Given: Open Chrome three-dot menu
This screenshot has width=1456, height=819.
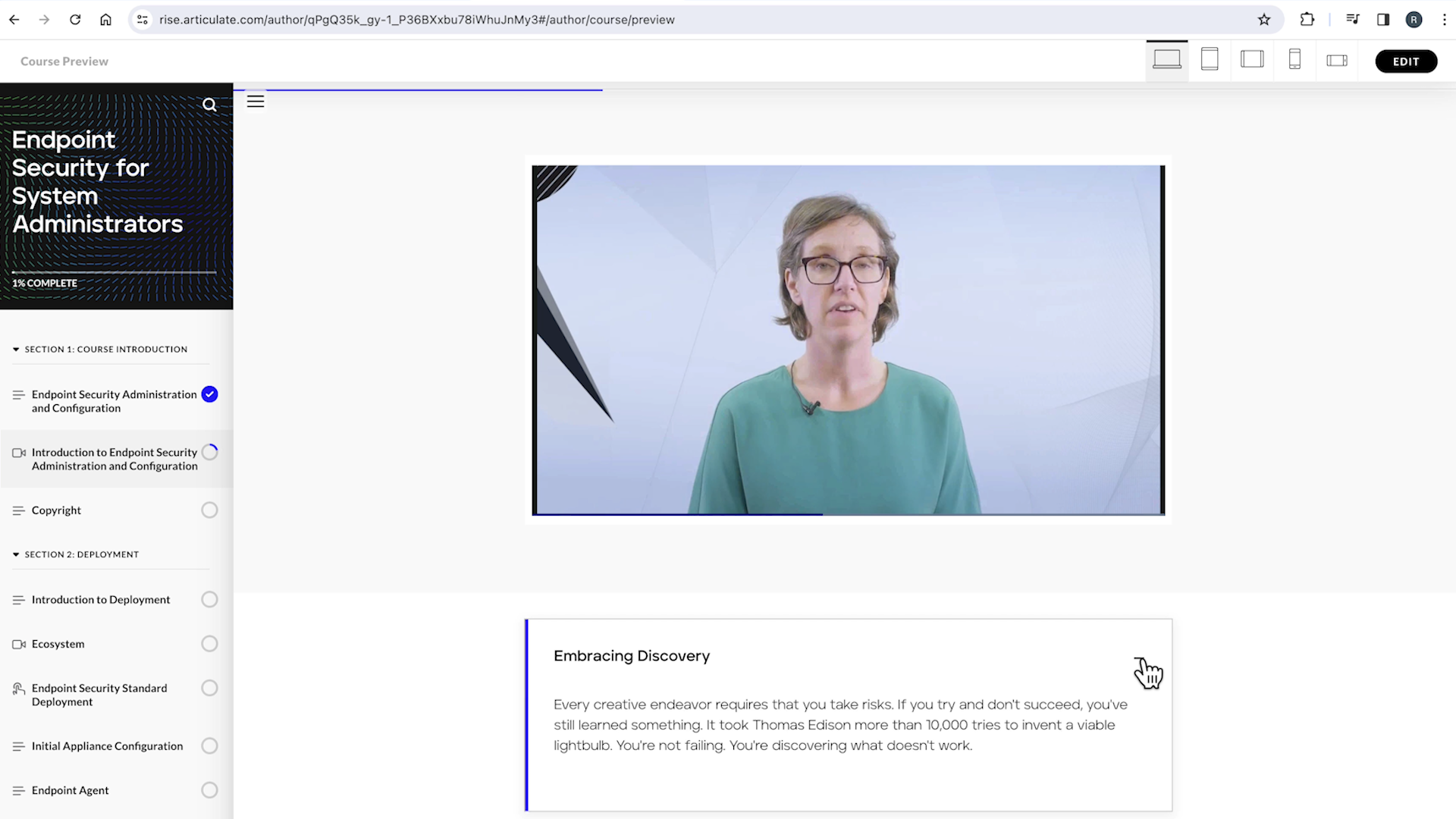Looking at the screenshot, I should point(1444,20).
